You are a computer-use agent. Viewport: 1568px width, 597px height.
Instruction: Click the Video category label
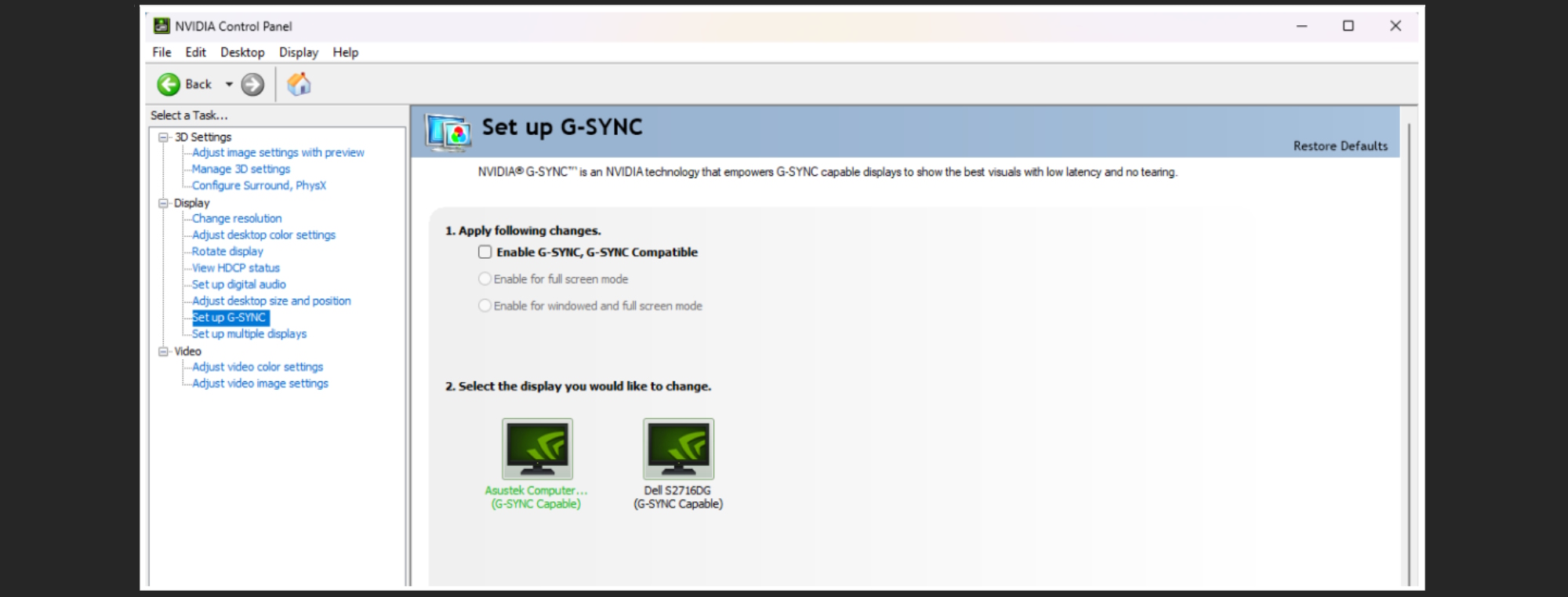click(187, 351)
